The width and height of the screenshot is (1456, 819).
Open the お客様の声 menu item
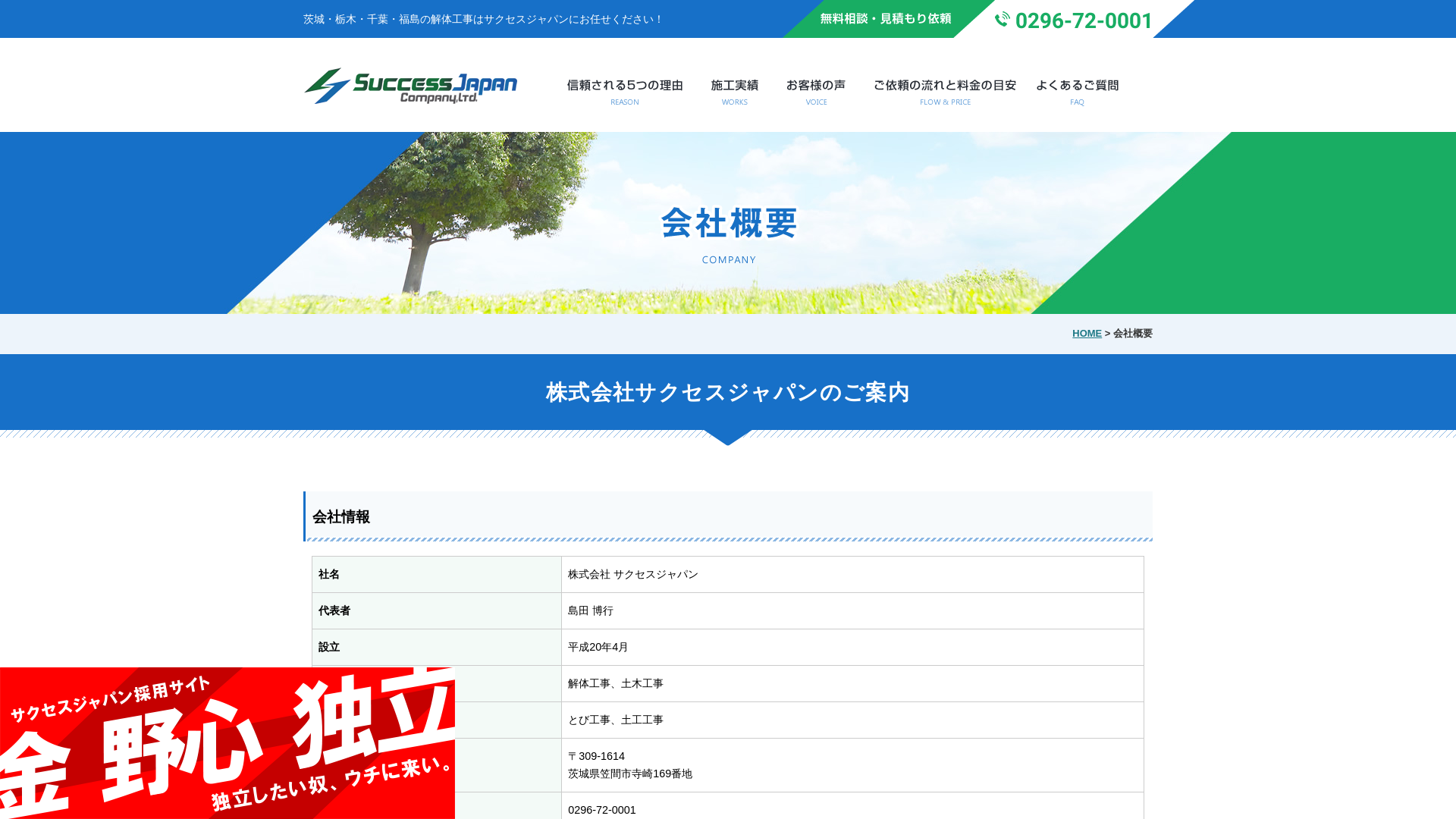(x=816, y=85)
